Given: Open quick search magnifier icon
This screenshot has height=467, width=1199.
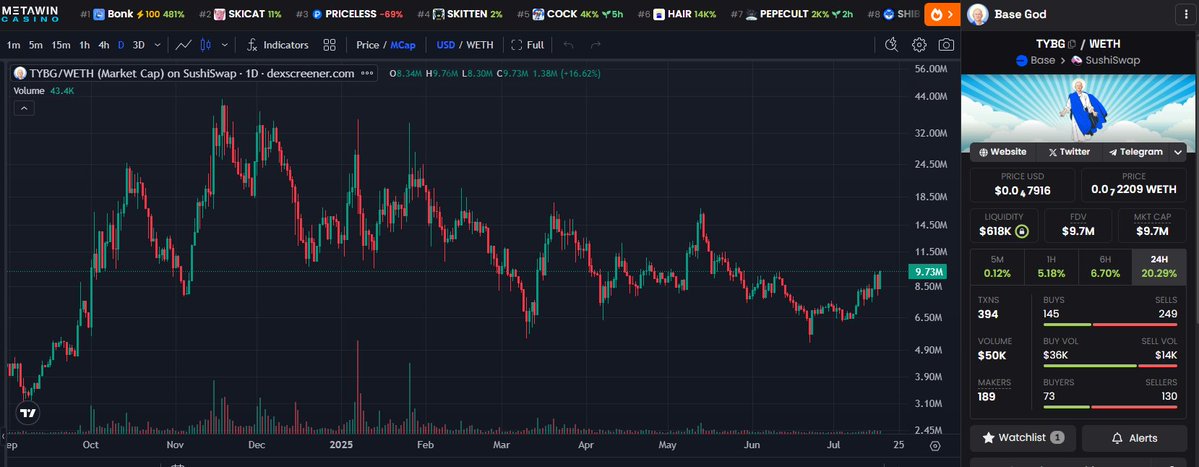Looking at the screenshot, I should pyautogui.click(x=891, y=45).
